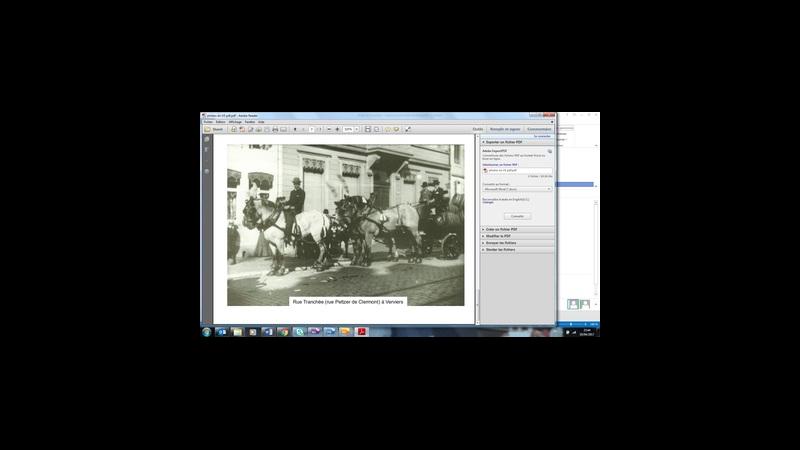
Task: Switch to read mode icon
Action: tap(408, 130)
